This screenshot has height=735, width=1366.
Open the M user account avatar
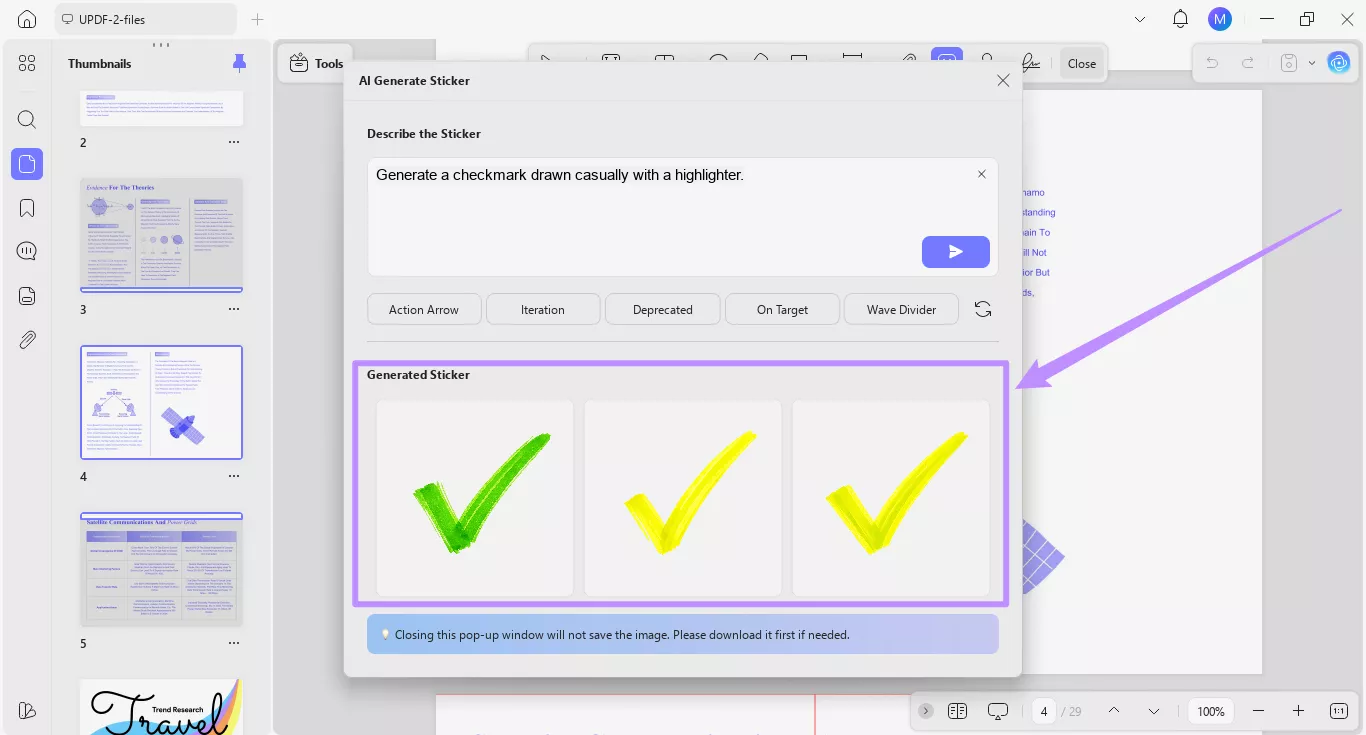[1219, 19]
